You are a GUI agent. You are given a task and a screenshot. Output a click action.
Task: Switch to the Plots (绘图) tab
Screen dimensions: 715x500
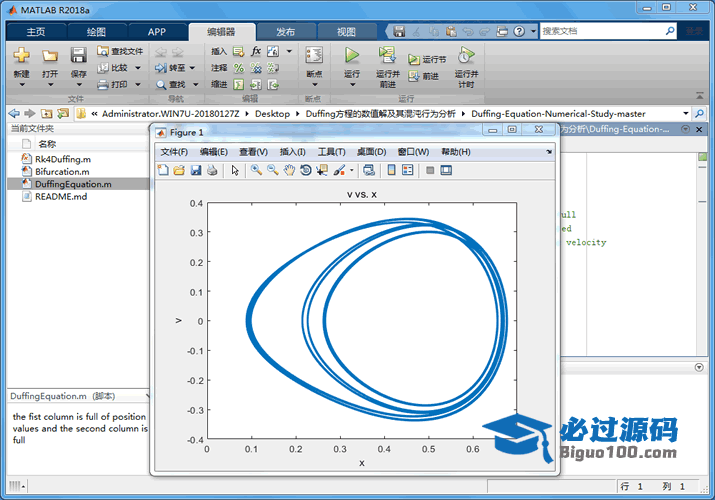(x=96, y=32)
